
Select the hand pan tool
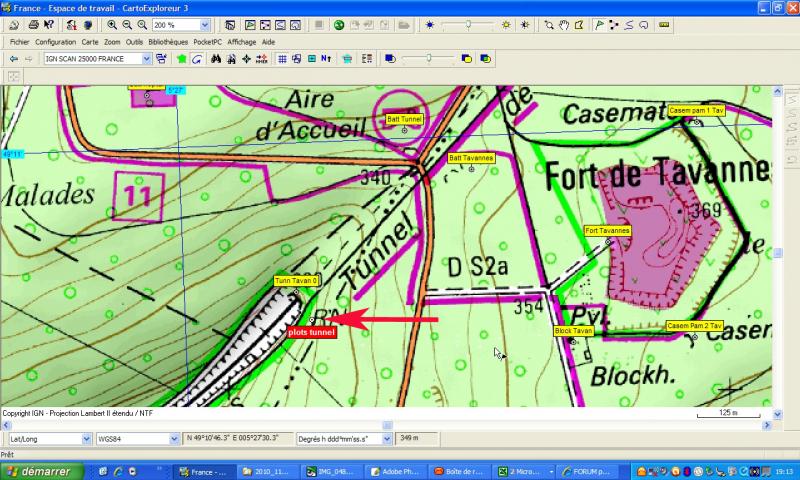tap(564, 25)
